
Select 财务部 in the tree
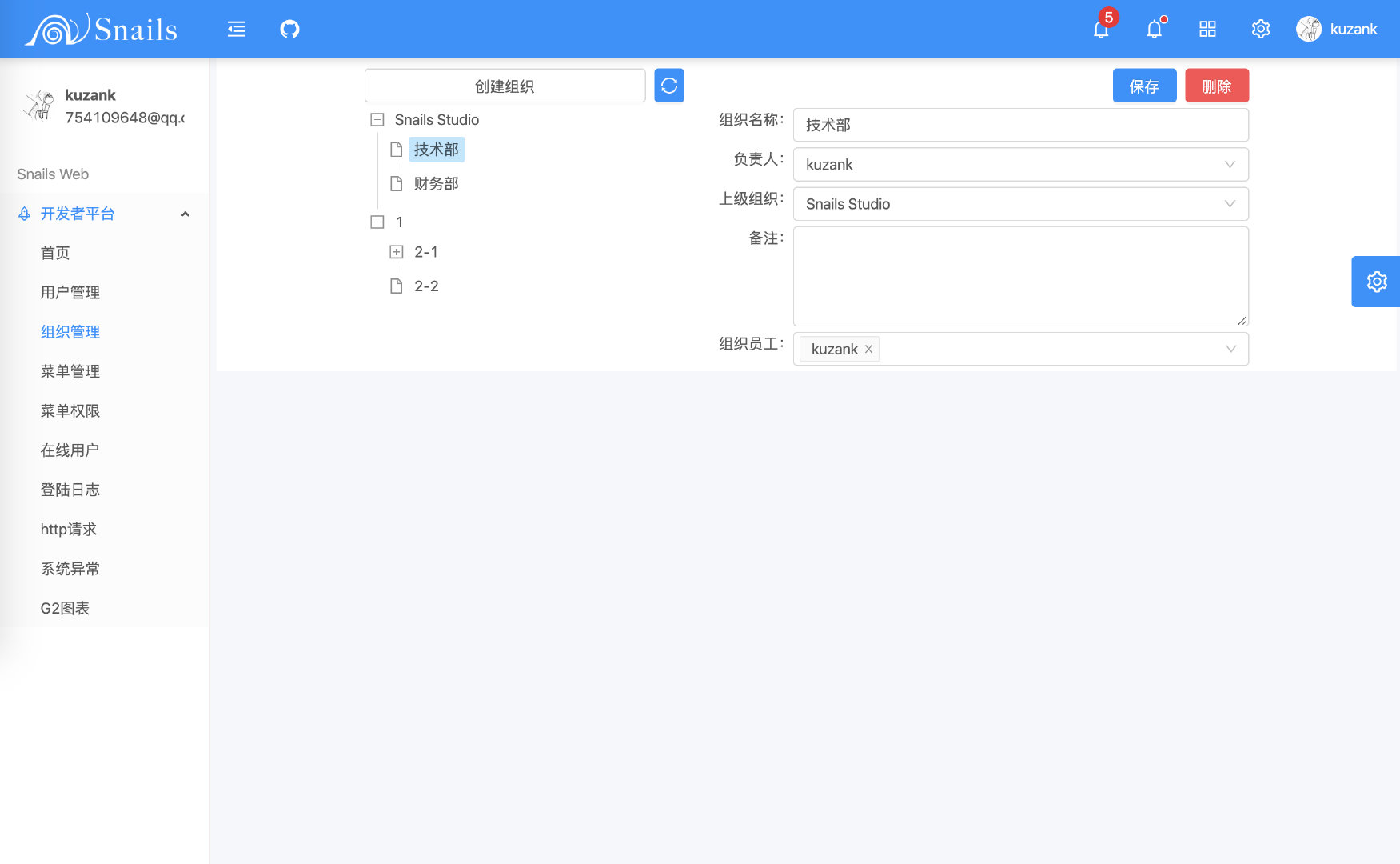tap(437, 184)
